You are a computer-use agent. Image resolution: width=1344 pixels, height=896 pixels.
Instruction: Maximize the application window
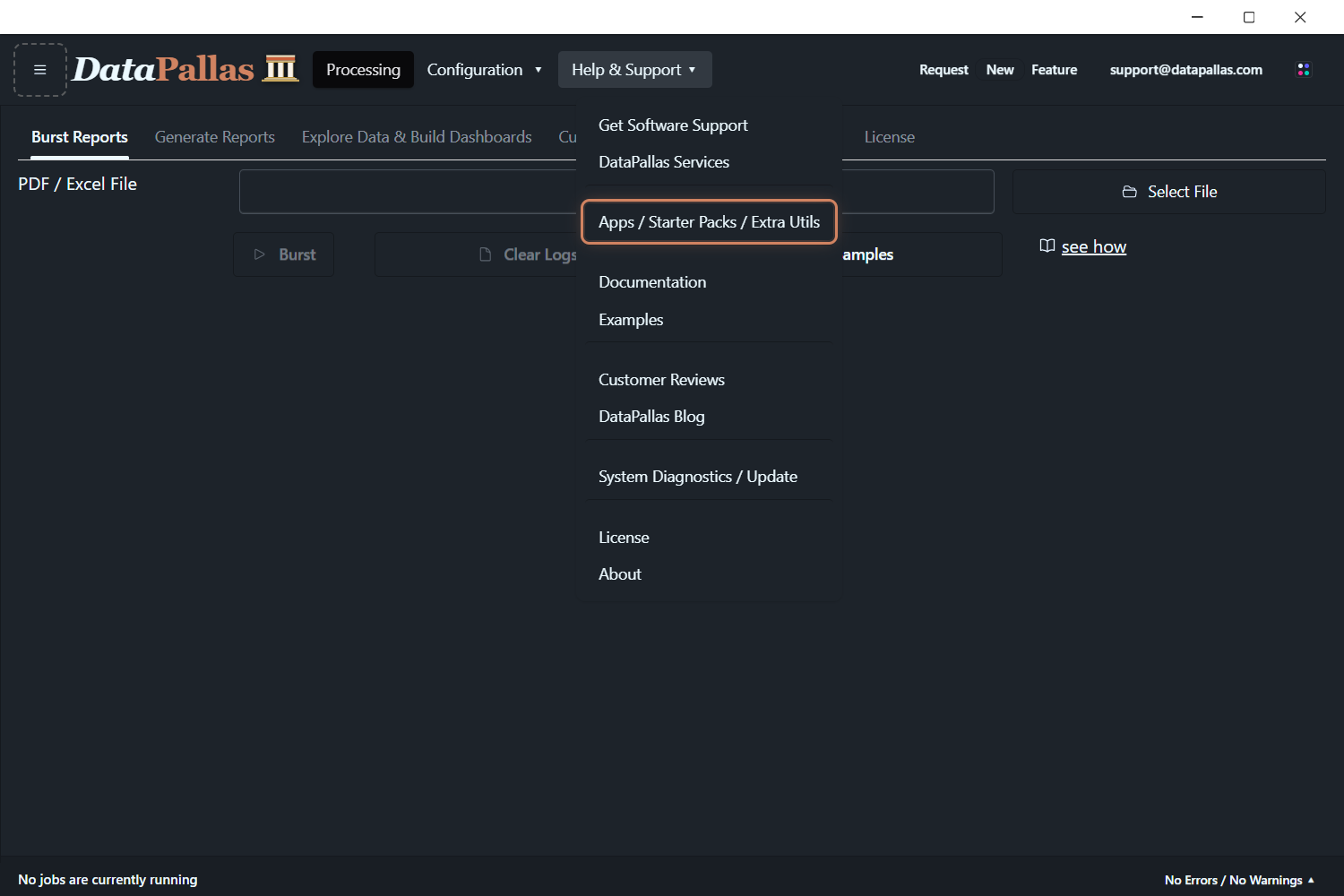click(x=1249, y=17)
